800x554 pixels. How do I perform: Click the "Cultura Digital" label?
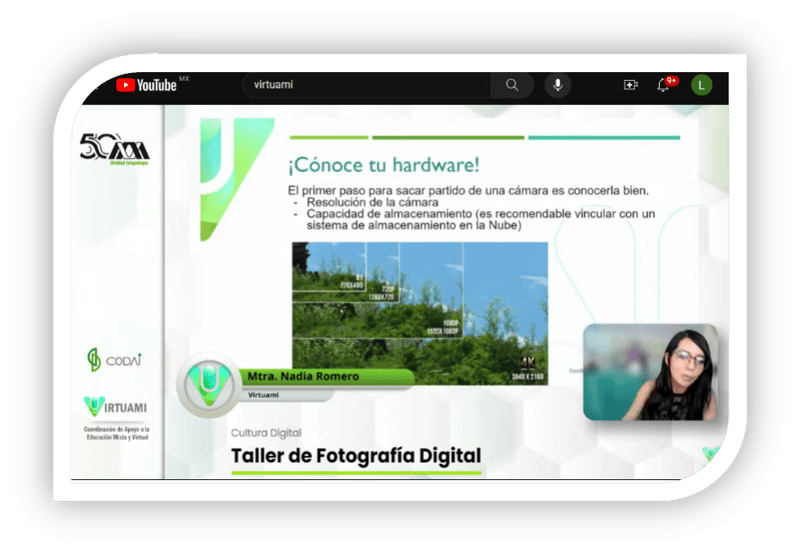tap(265, 433)
